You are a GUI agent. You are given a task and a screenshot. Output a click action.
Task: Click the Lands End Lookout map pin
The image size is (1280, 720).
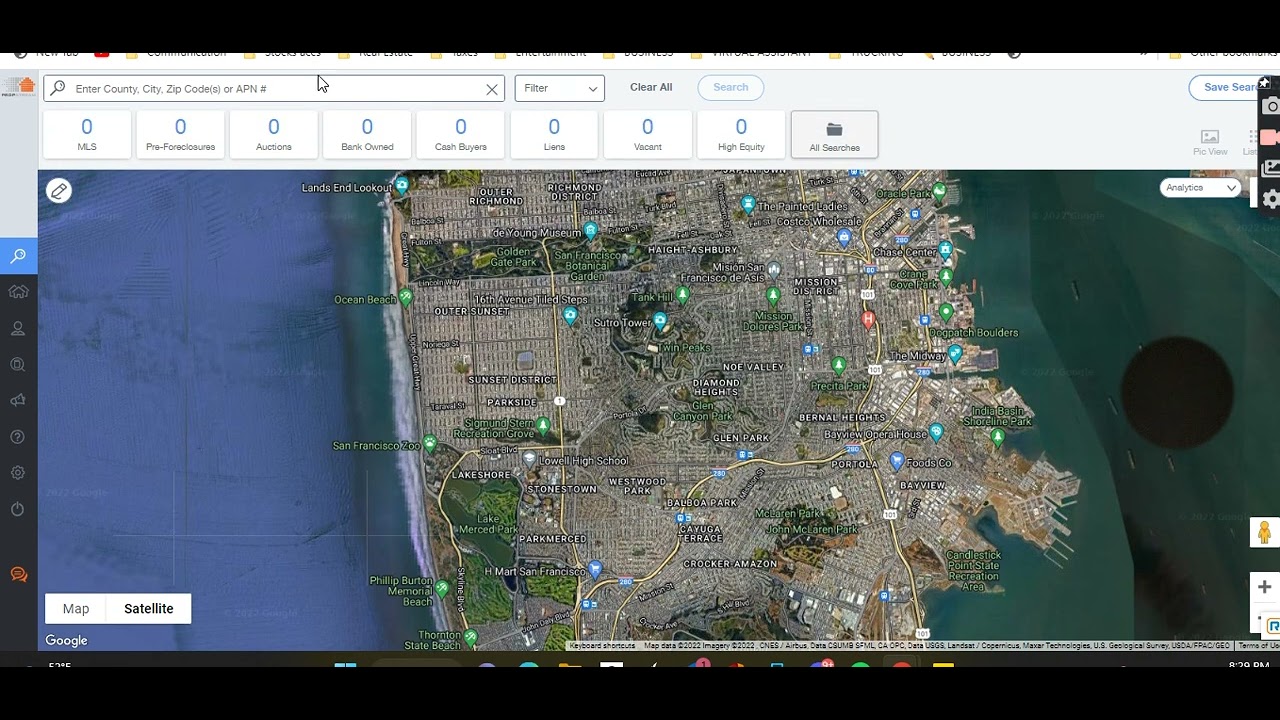pos(402,185)
